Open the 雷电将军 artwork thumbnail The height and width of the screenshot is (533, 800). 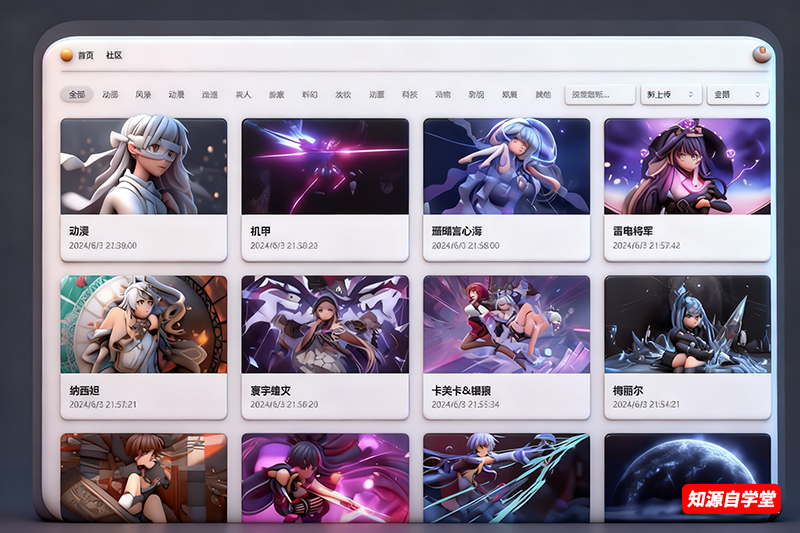(687, 166)
